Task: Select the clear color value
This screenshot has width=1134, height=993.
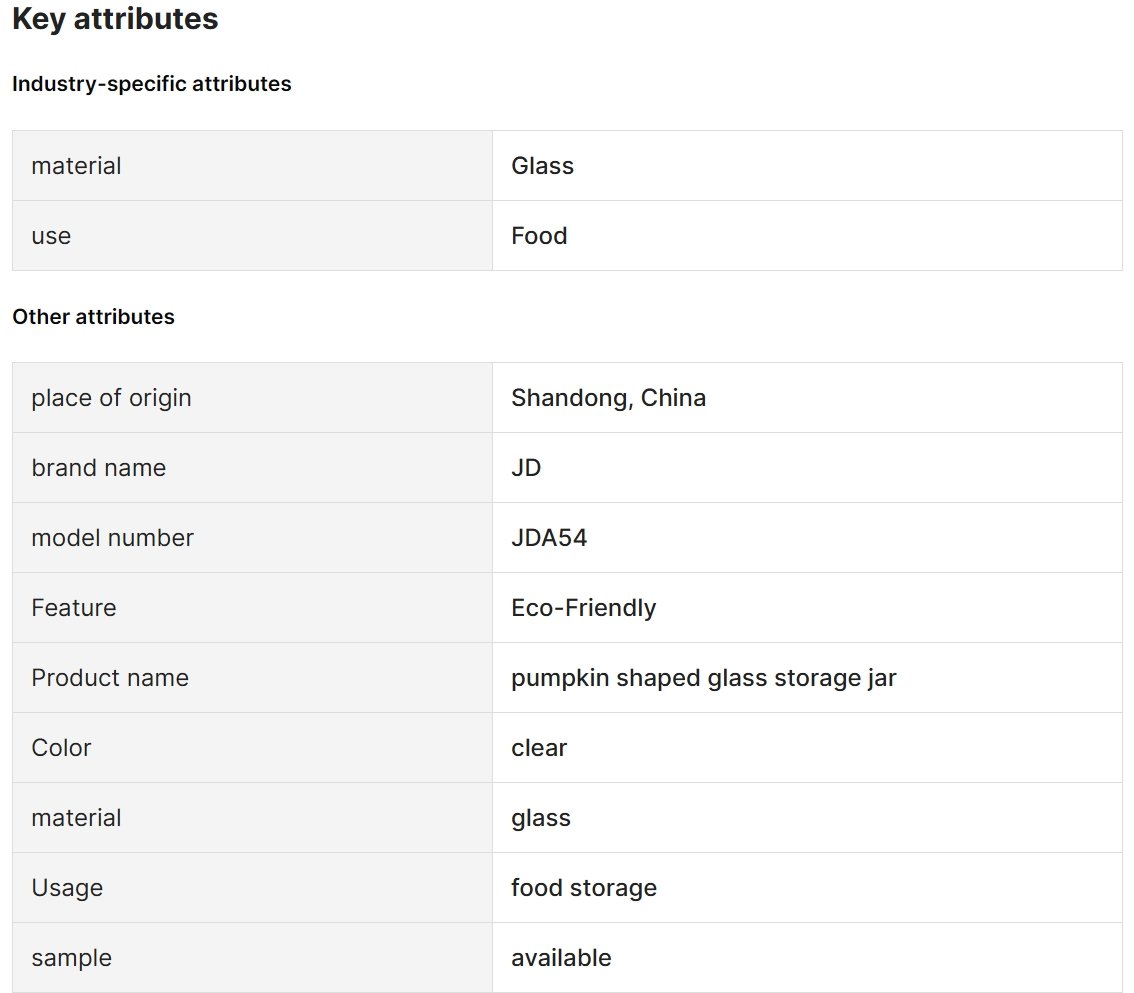Action: [539, 748]
